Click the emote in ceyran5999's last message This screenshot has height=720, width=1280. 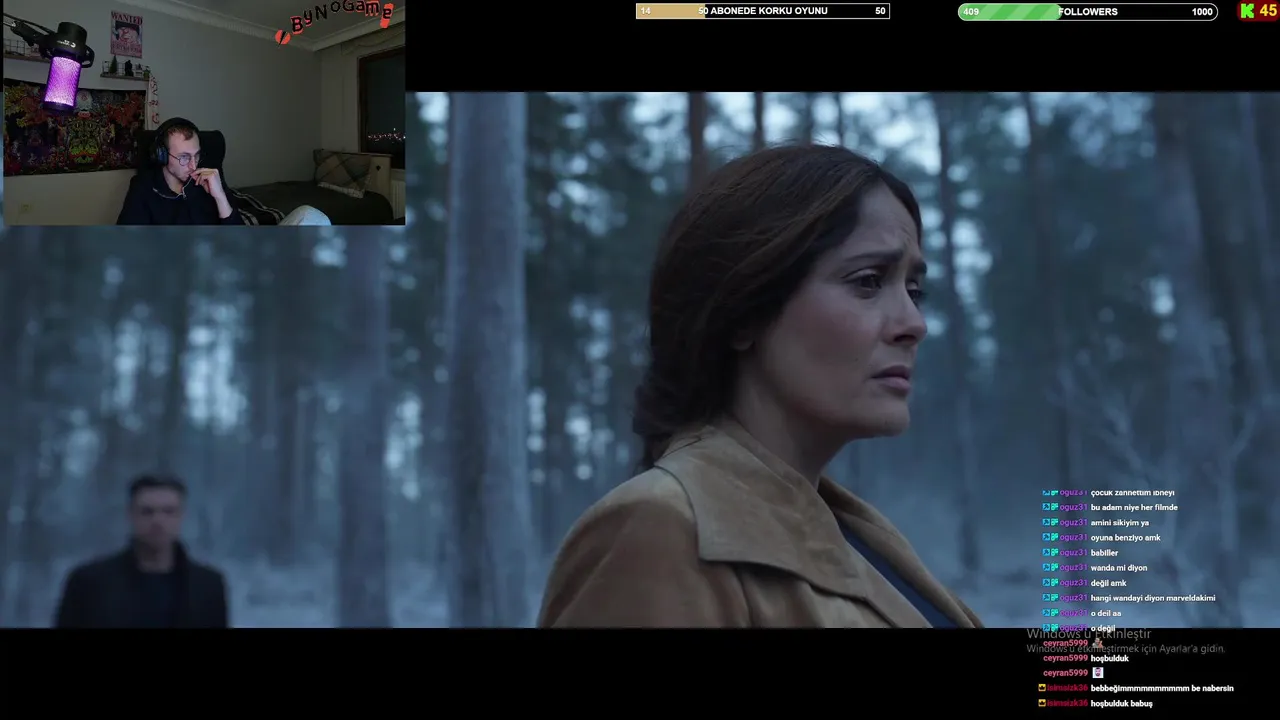coord(1097,673)
